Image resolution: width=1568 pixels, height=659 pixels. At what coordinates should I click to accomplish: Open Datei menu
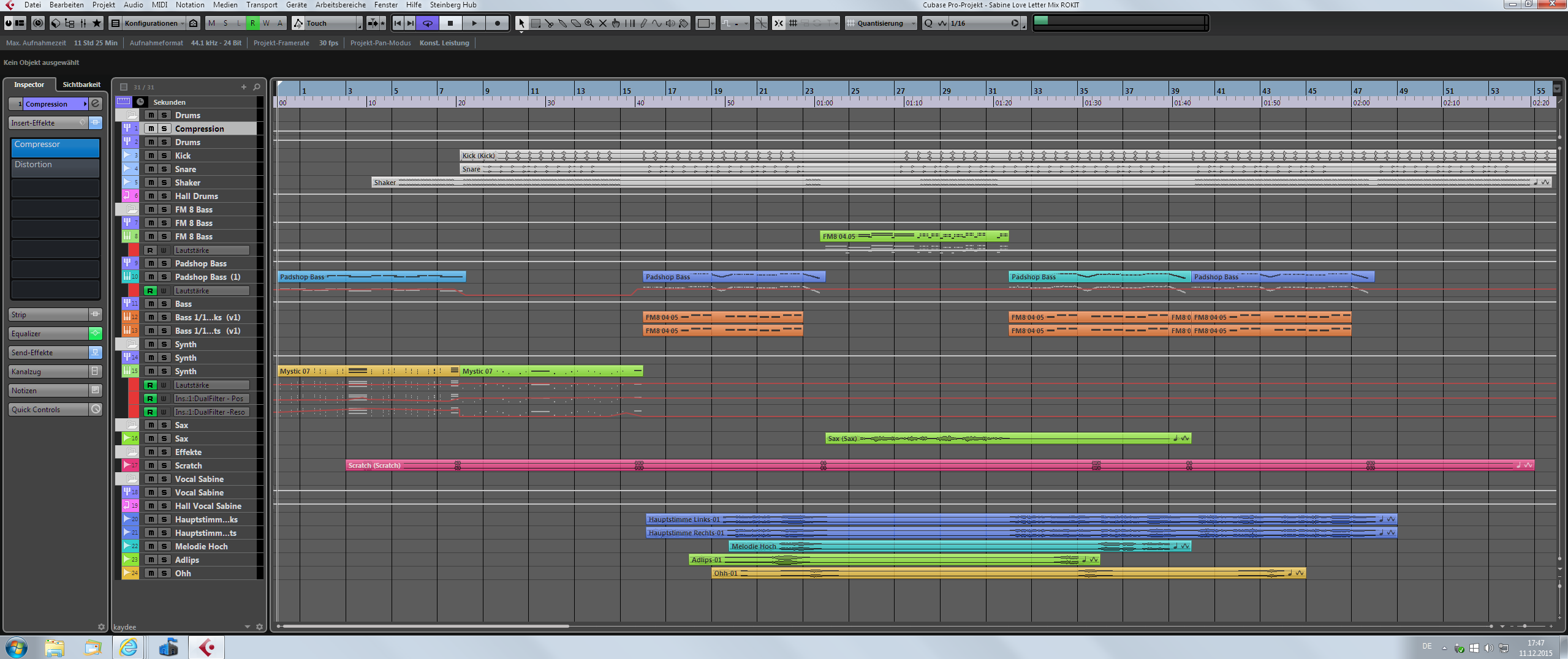(x=32, y=5)
